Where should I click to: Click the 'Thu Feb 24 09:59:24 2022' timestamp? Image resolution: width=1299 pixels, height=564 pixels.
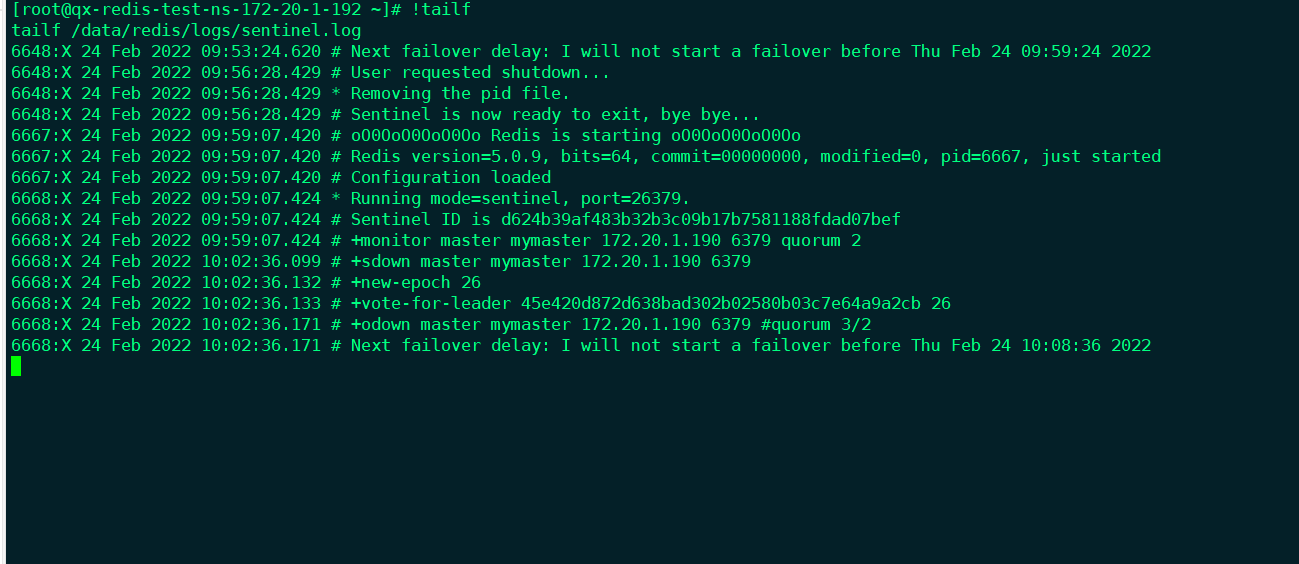1031,52
